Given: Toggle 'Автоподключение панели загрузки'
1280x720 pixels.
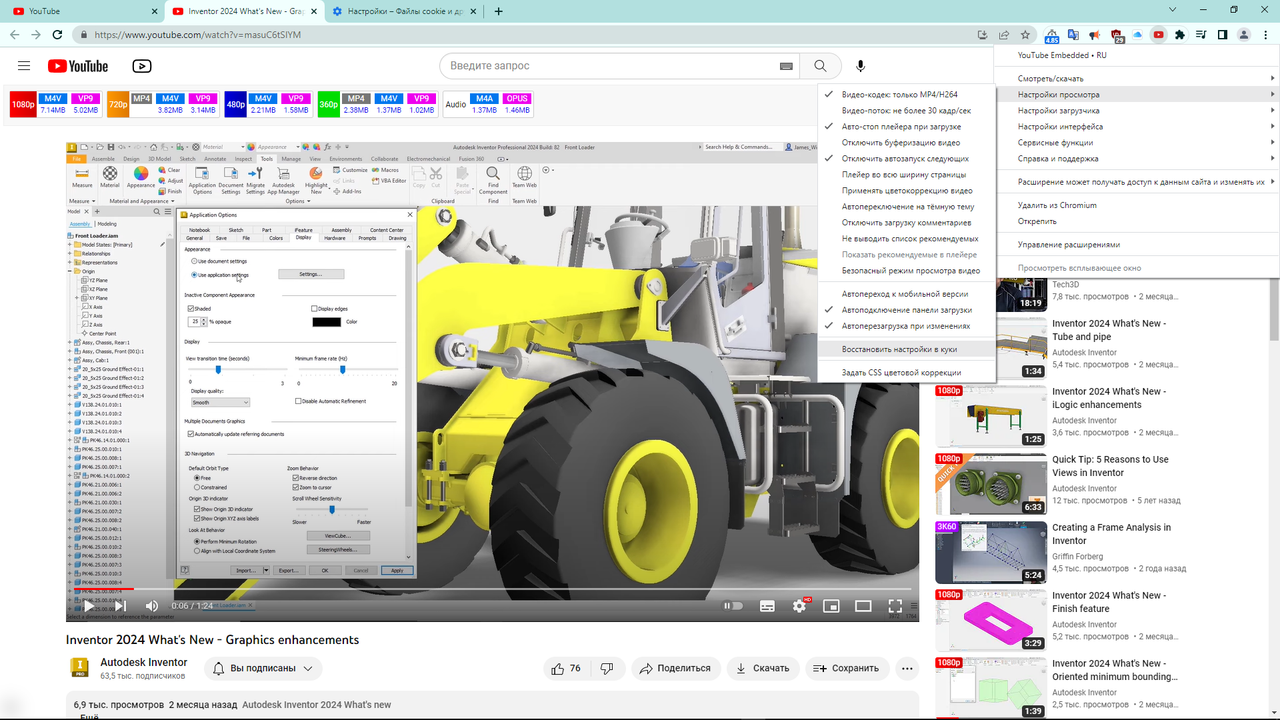Looking at the screenshot, I should click(907, 310).
